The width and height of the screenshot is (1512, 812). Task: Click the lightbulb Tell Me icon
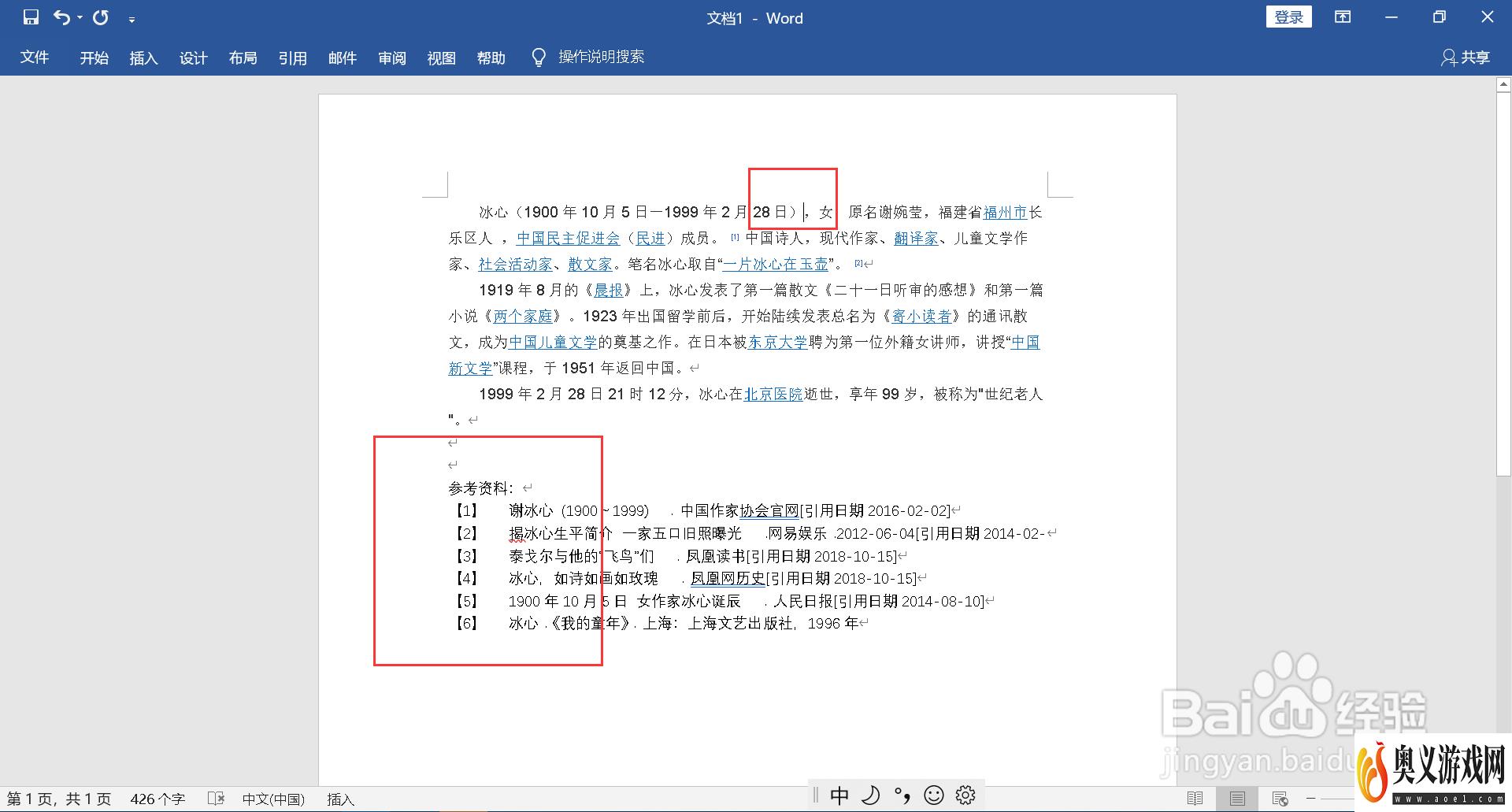pyautogui.click(x=539, y=57)
